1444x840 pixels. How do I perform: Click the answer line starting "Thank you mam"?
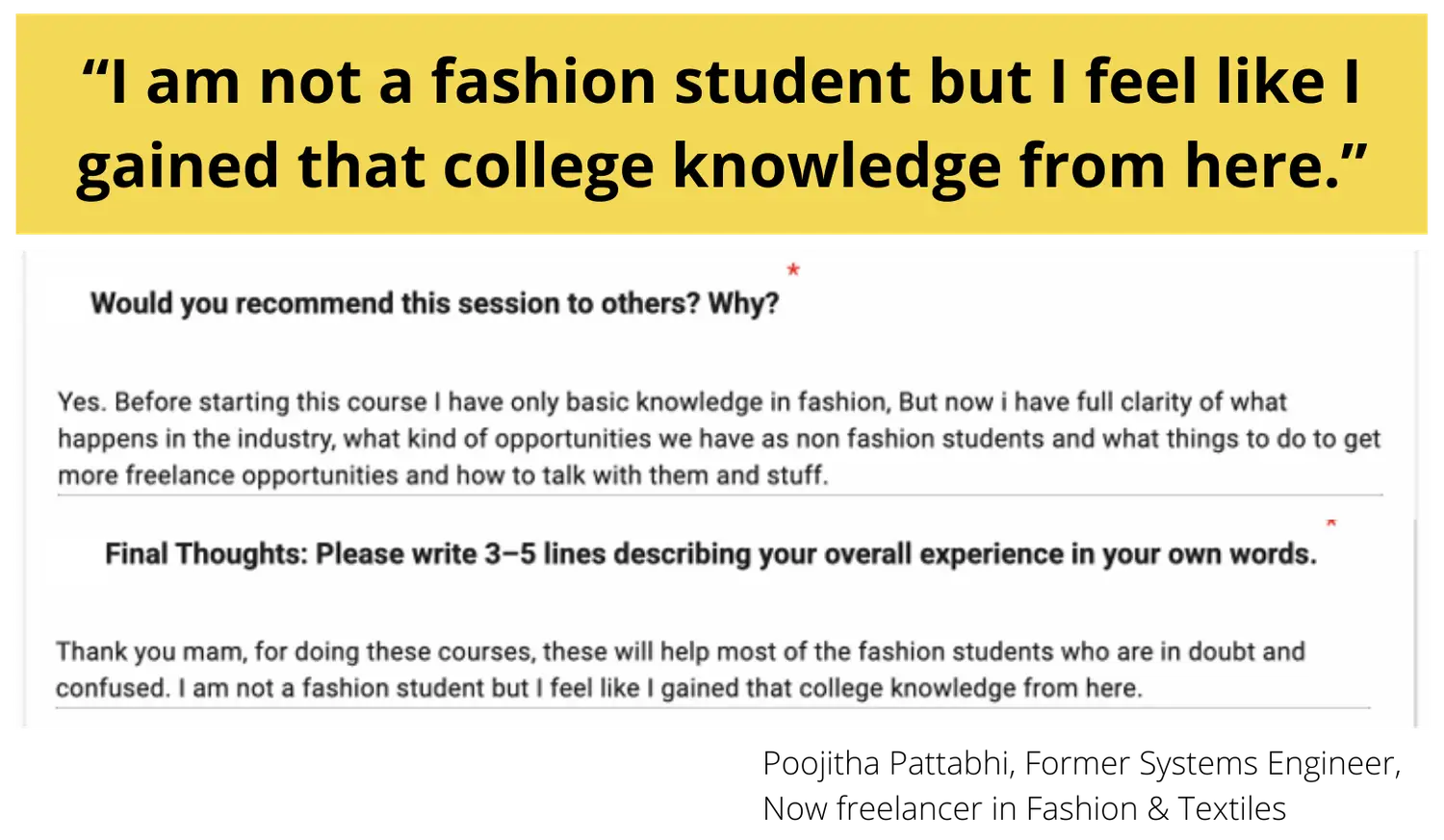pos(680,651)
